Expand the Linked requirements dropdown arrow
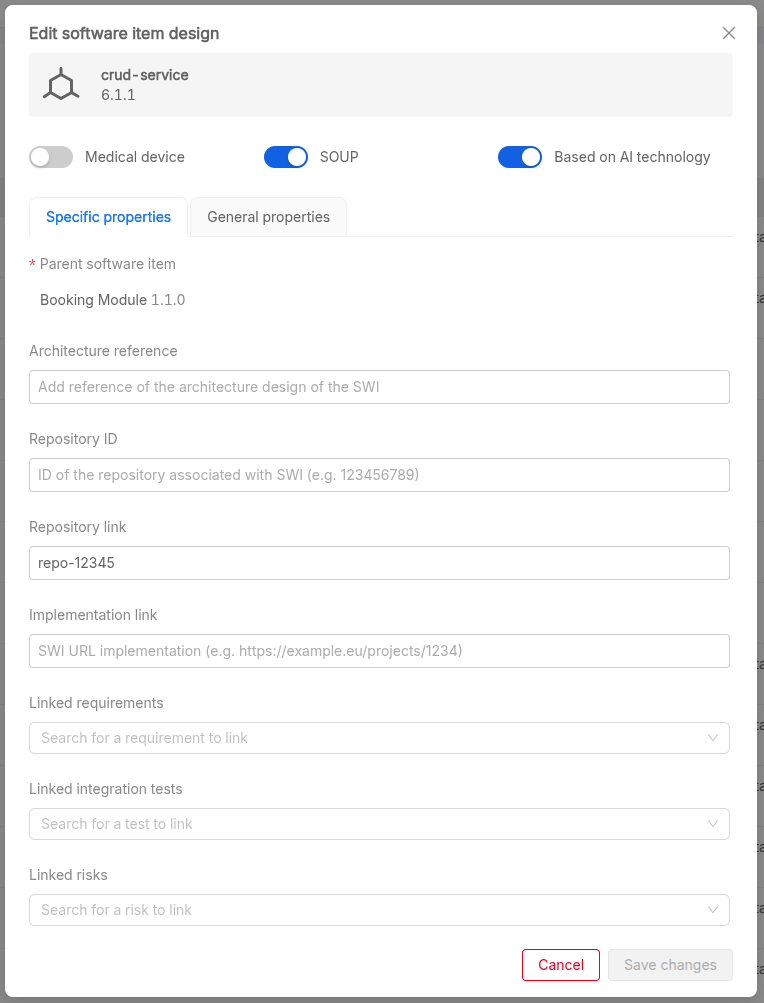The width and height of the screenshot is (764, 1003). 713,738
